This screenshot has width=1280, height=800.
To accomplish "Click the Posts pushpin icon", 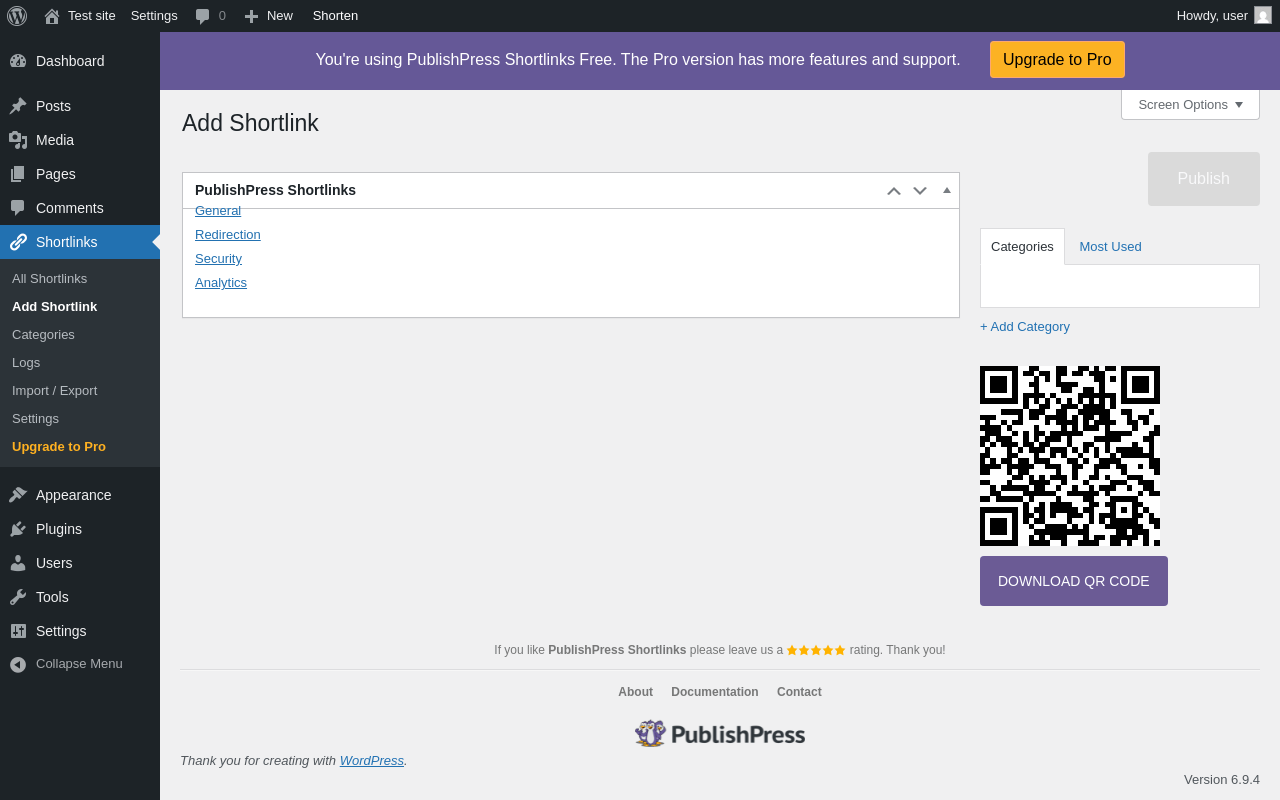I will [x=18, y=106].
